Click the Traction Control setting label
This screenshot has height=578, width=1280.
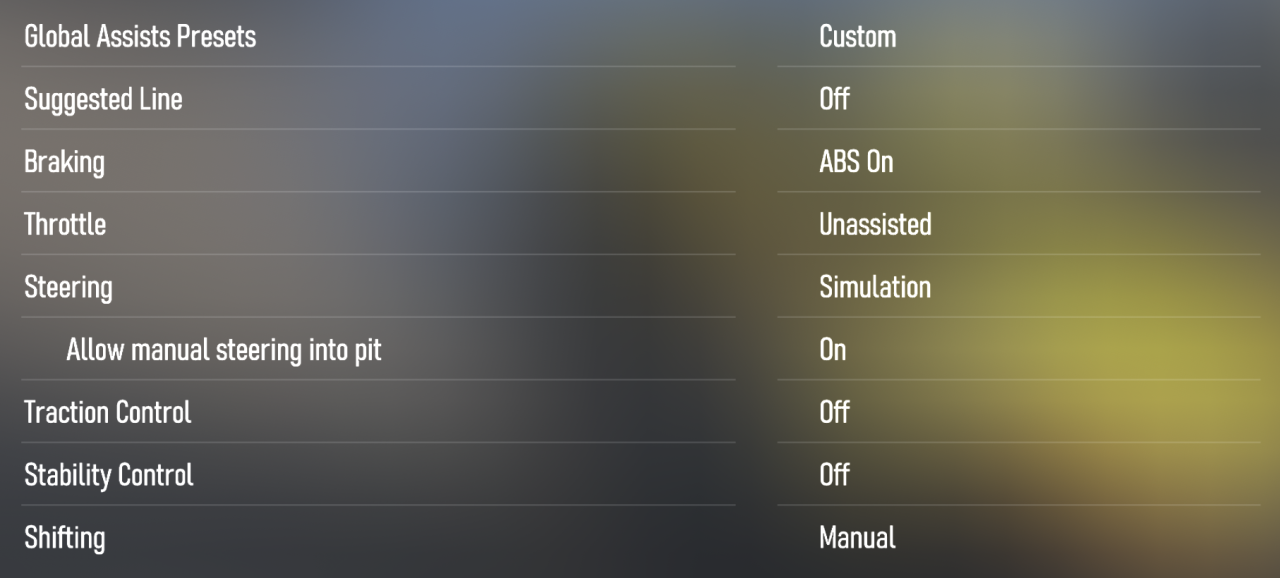tap(107, 412)
